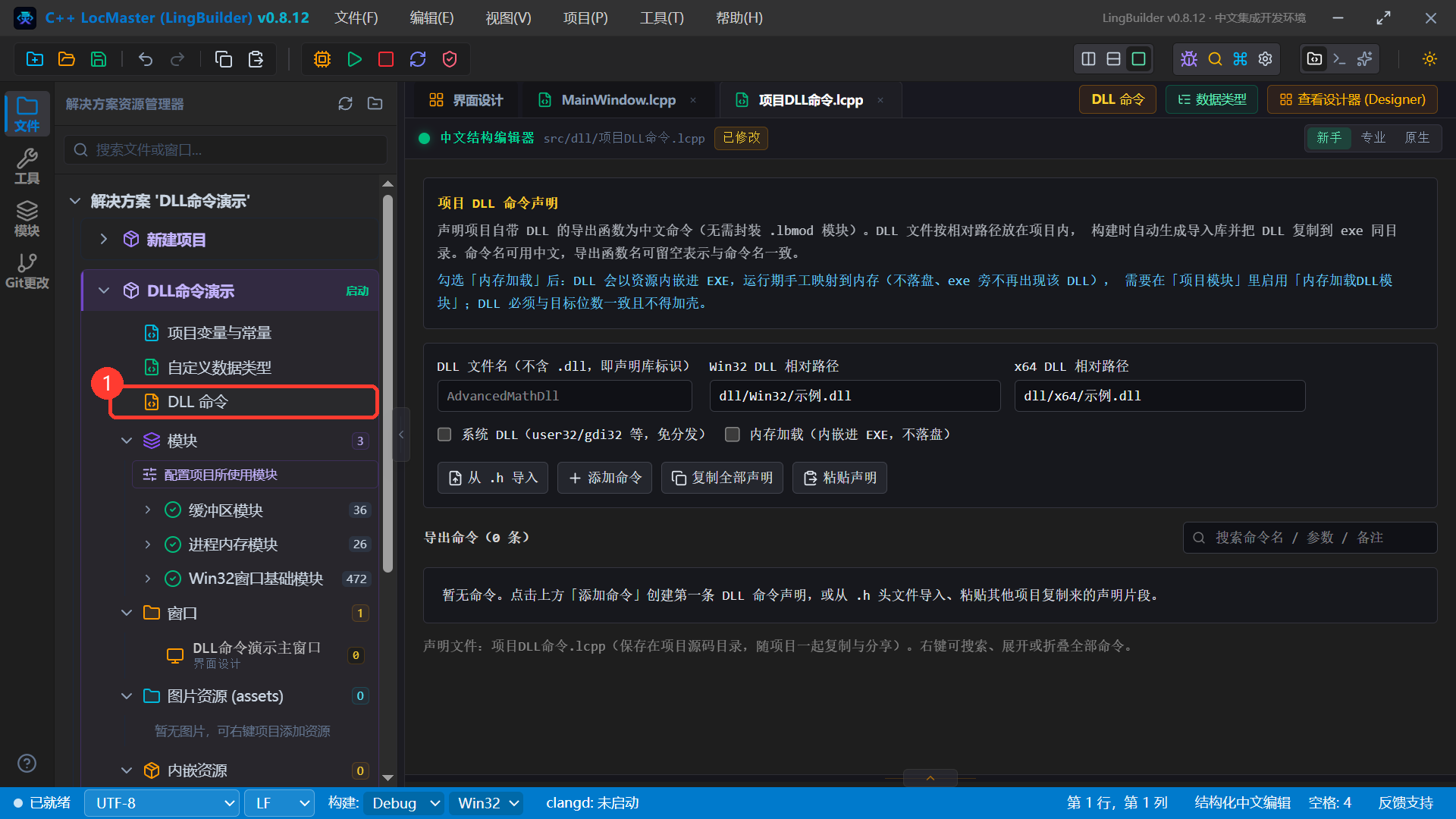The image size is (1456, 819).
Task: Select the split-row layout toggle
Action: pos(1114,59)
